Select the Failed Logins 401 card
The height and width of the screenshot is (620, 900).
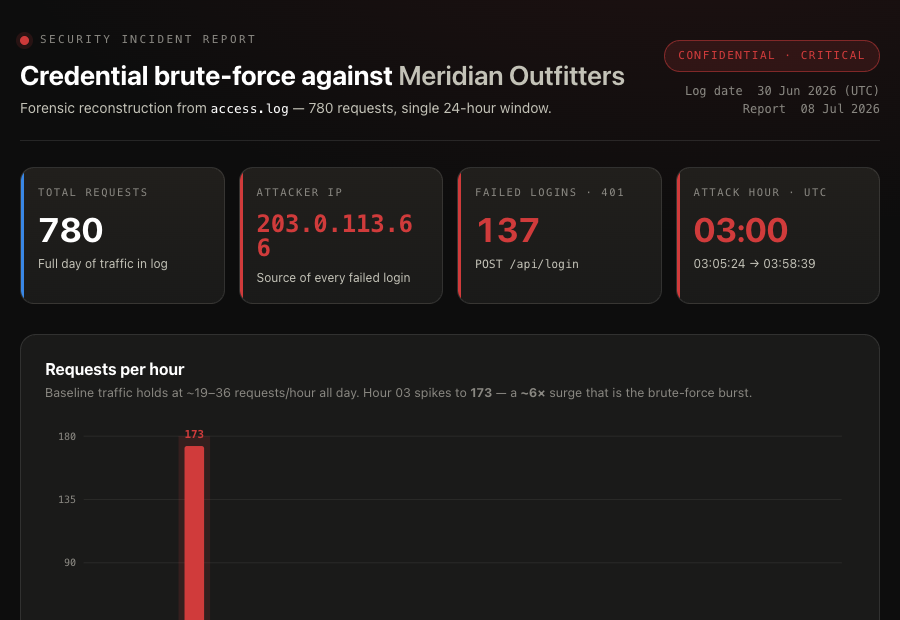click(x=560, y=235)
